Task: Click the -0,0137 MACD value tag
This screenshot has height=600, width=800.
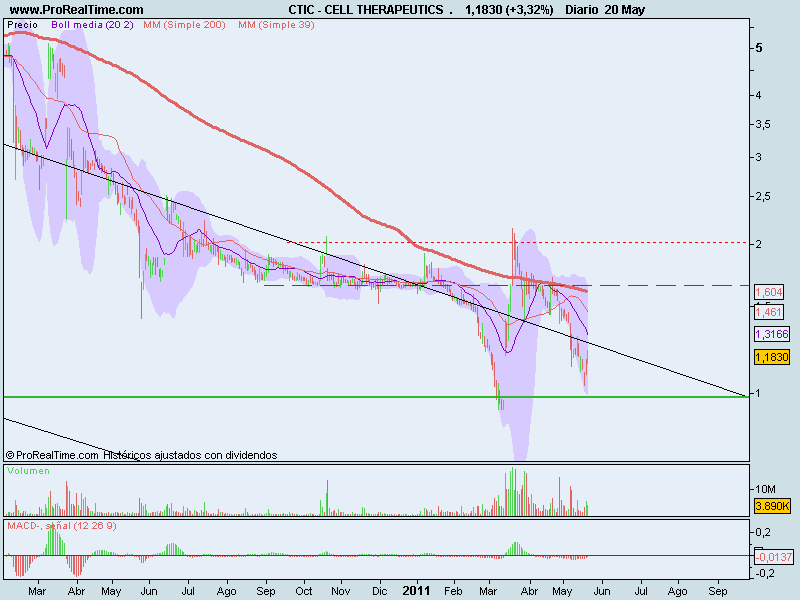Action: click(x=773, y=557)
